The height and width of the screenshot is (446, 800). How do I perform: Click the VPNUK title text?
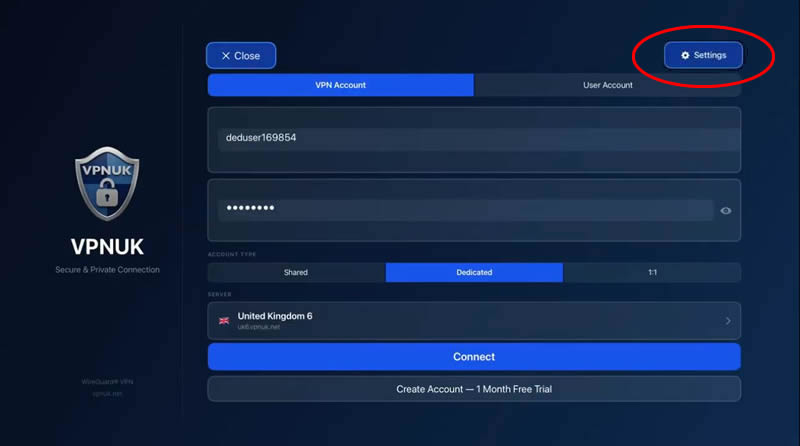(x=107, y=247)
